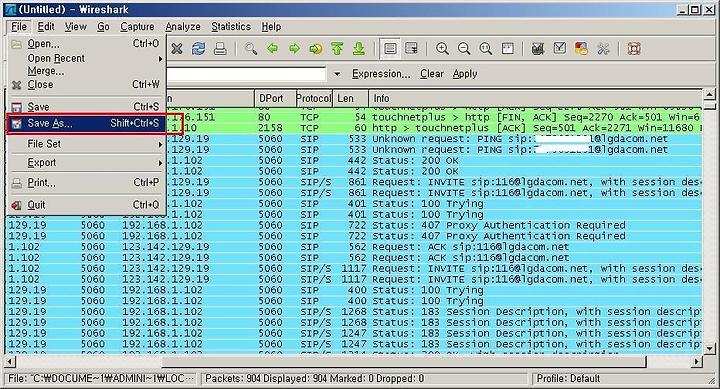
Task: Jump to first packet icon
Action: [x=337, y=49]
